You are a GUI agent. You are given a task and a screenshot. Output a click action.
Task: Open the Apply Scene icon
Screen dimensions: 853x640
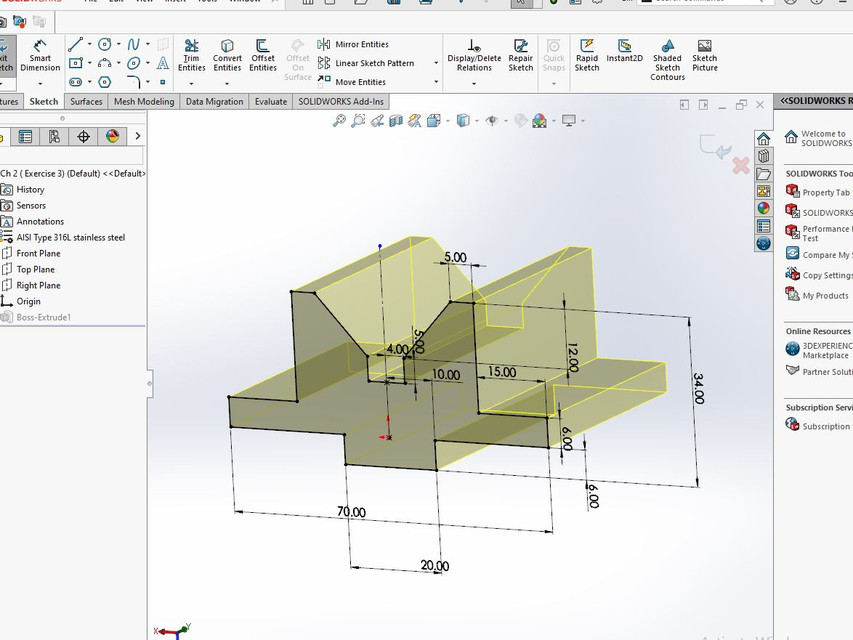click(x=540, y=121)
